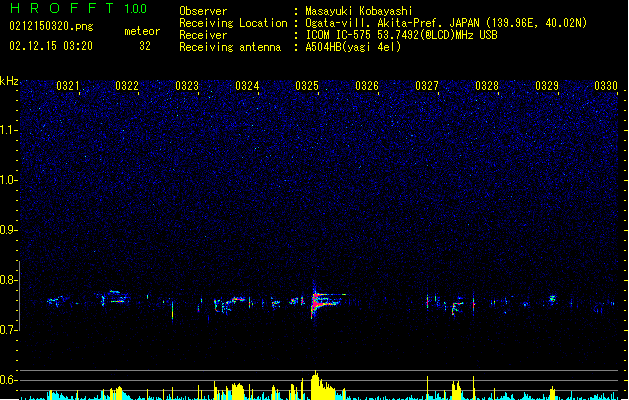Click the 0328 time marker
This screenshot has height=400, width=629.
pyautogui.click(x=487, y=86)
